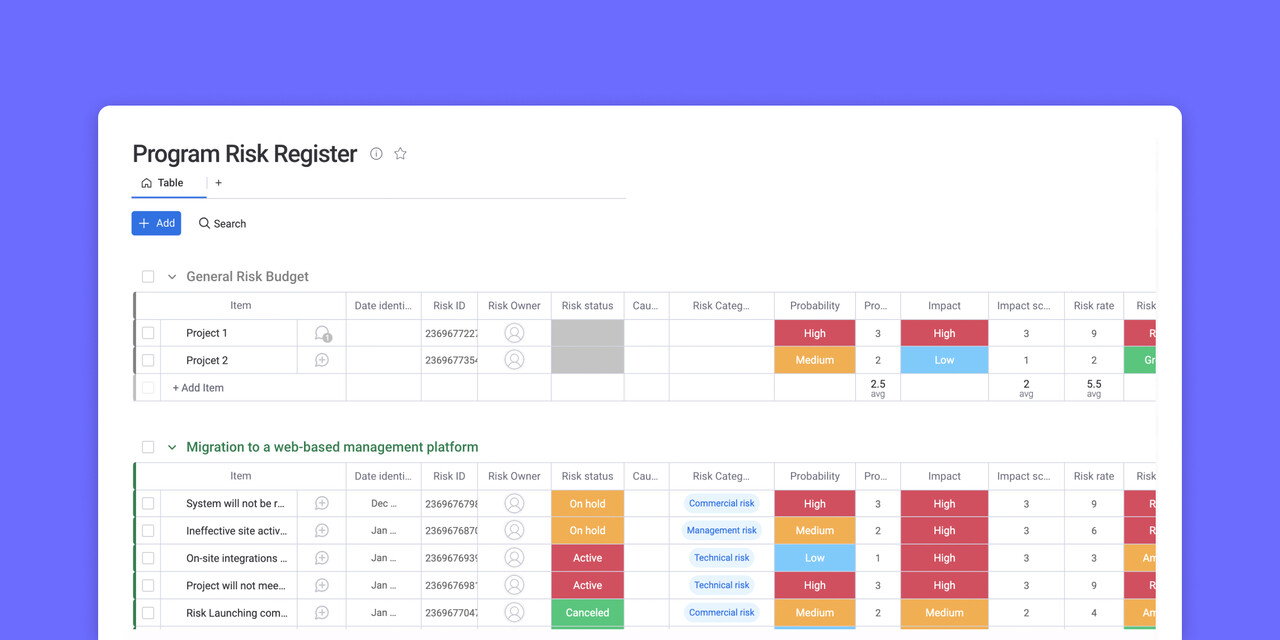Open Commercial risk category for System row
Viewport: 1280px width, 640px height.
(x=721, y=504)
